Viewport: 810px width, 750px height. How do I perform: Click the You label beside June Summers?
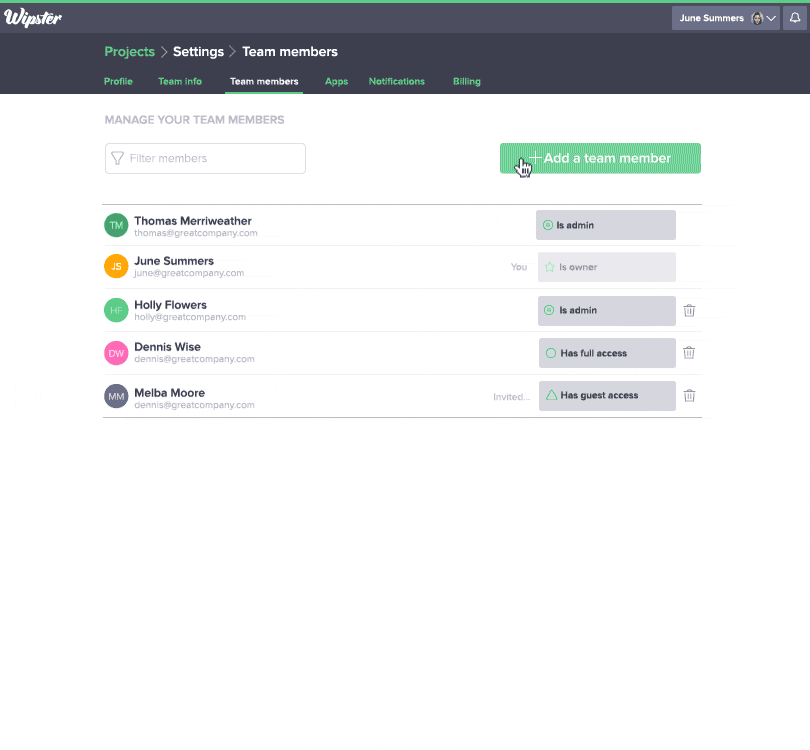519,267
